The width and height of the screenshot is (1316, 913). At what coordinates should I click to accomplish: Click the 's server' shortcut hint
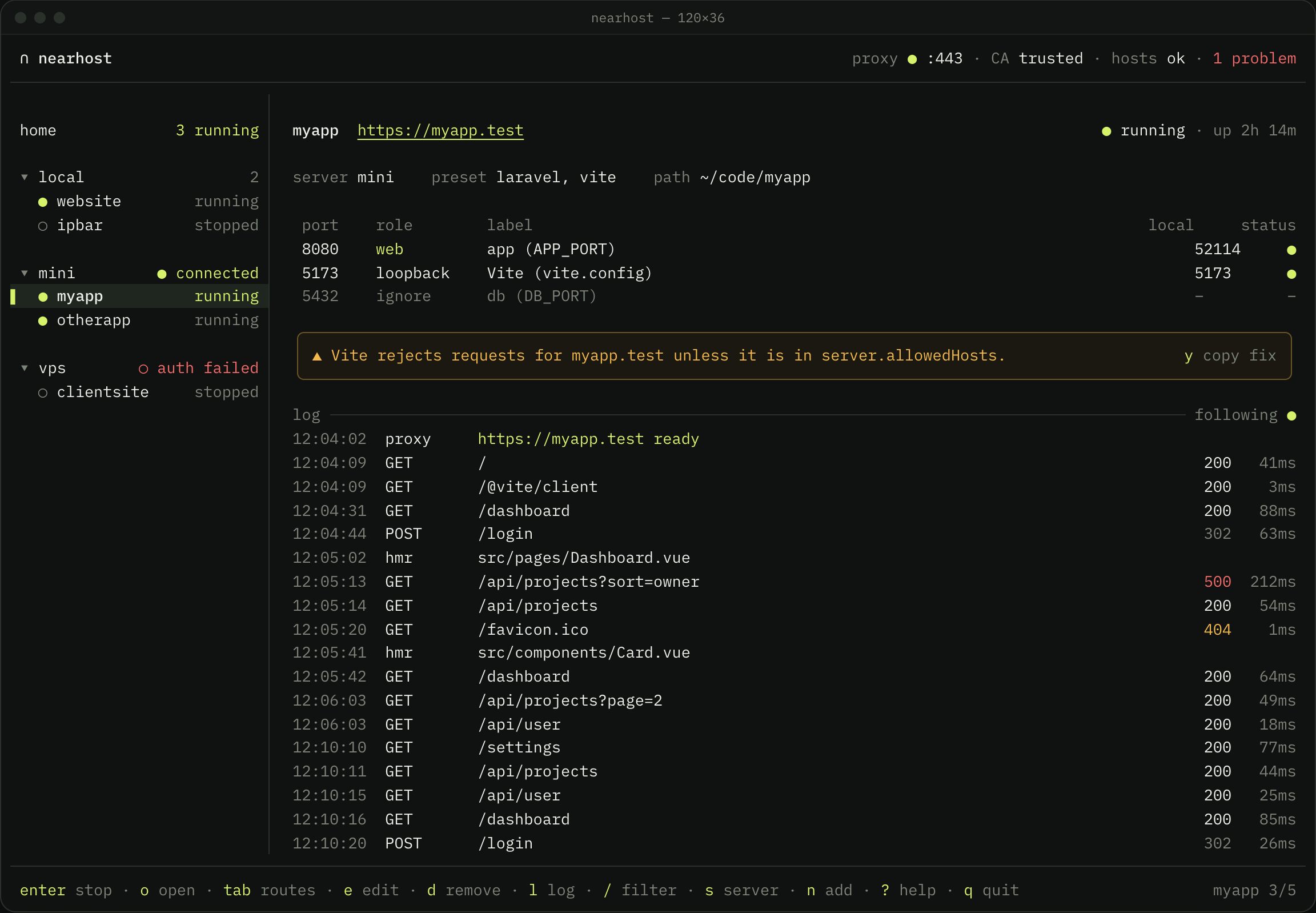[x=742, y=890]
